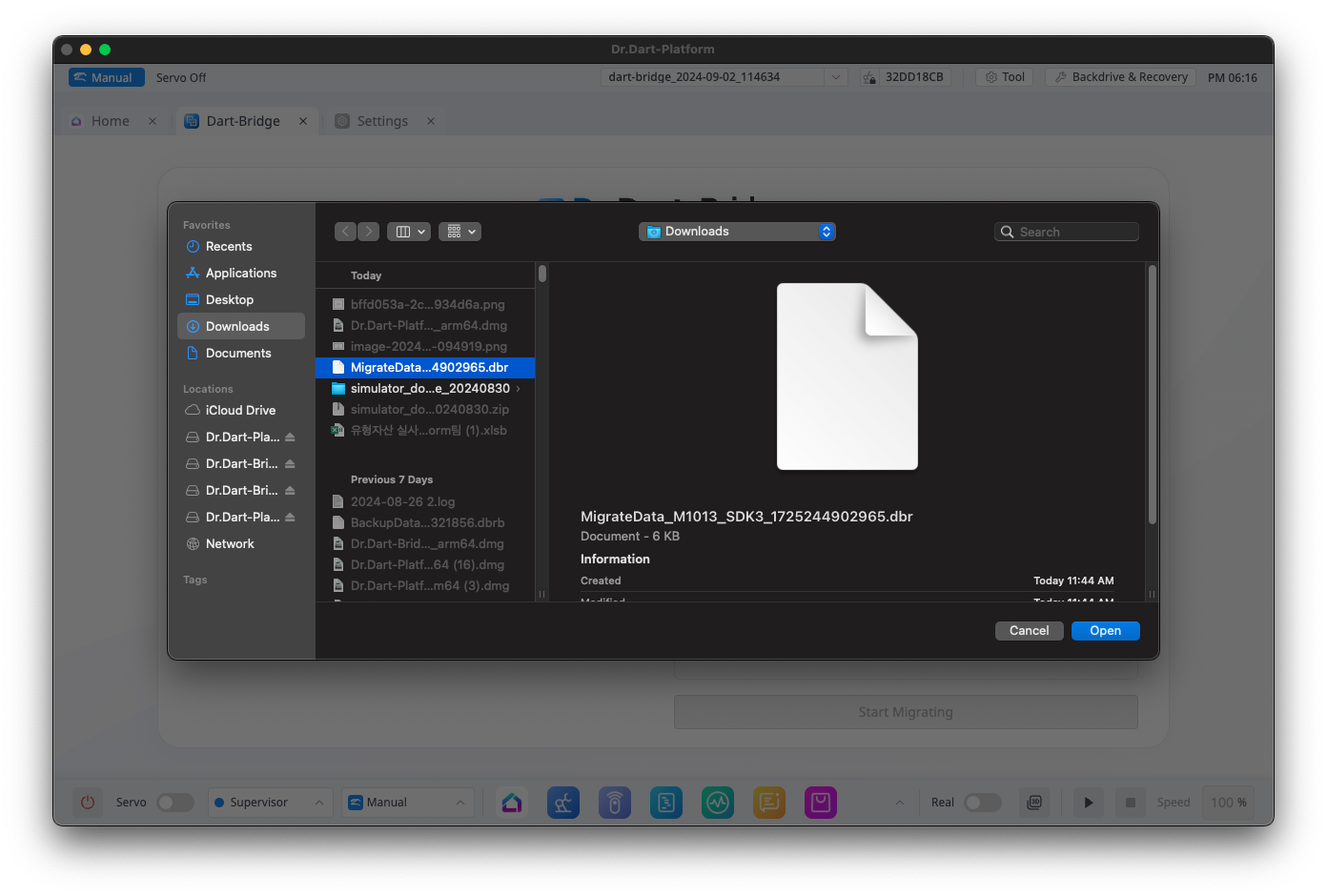Cancel the file selection dialog
Image resolution: width=1327 pixels, height=896 pixels.
pos(1029,631)
